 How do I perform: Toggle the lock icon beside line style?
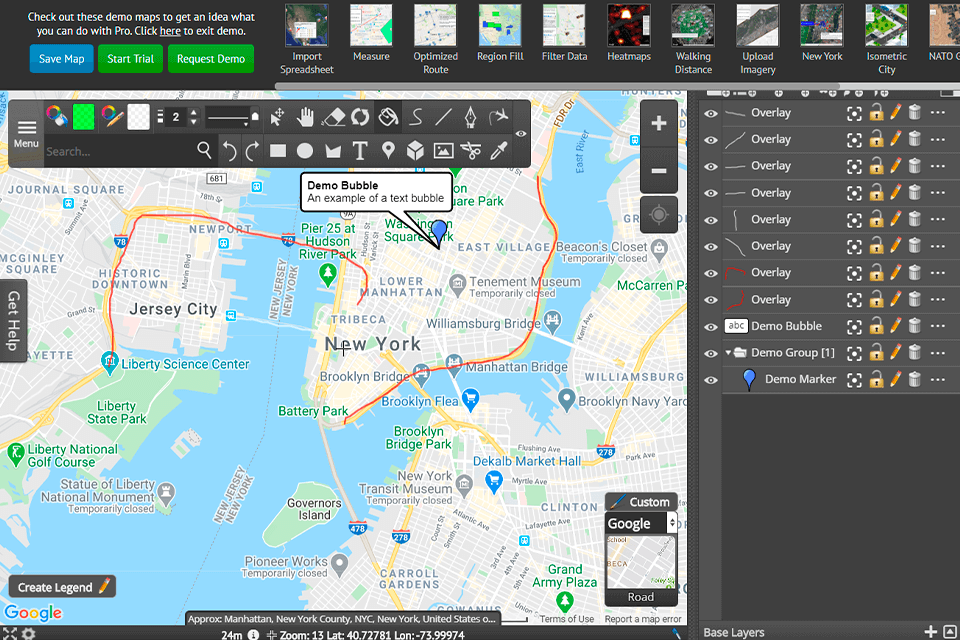(255, 116)
